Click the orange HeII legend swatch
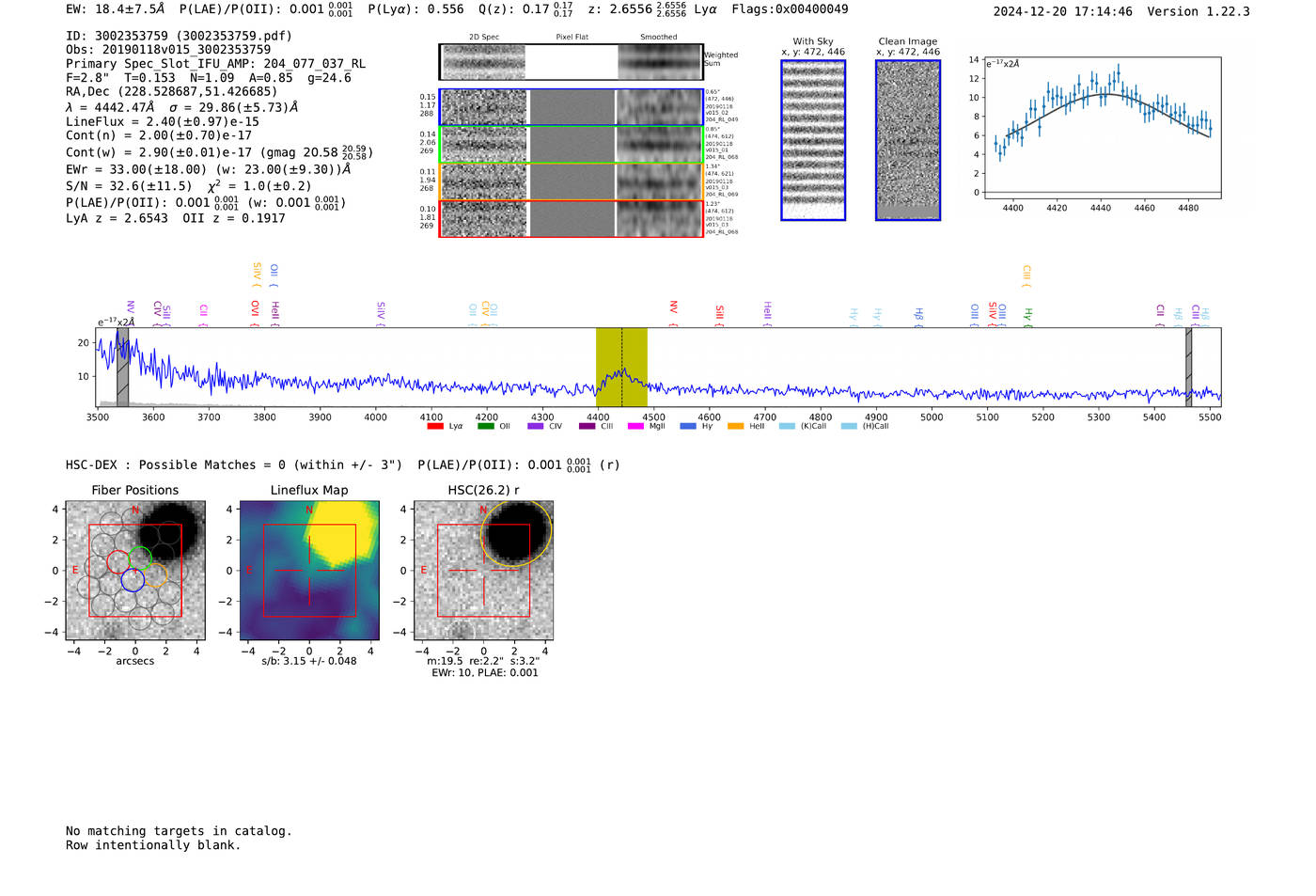Viewport: 1316px width, 896px height. (x=736, y=427)
